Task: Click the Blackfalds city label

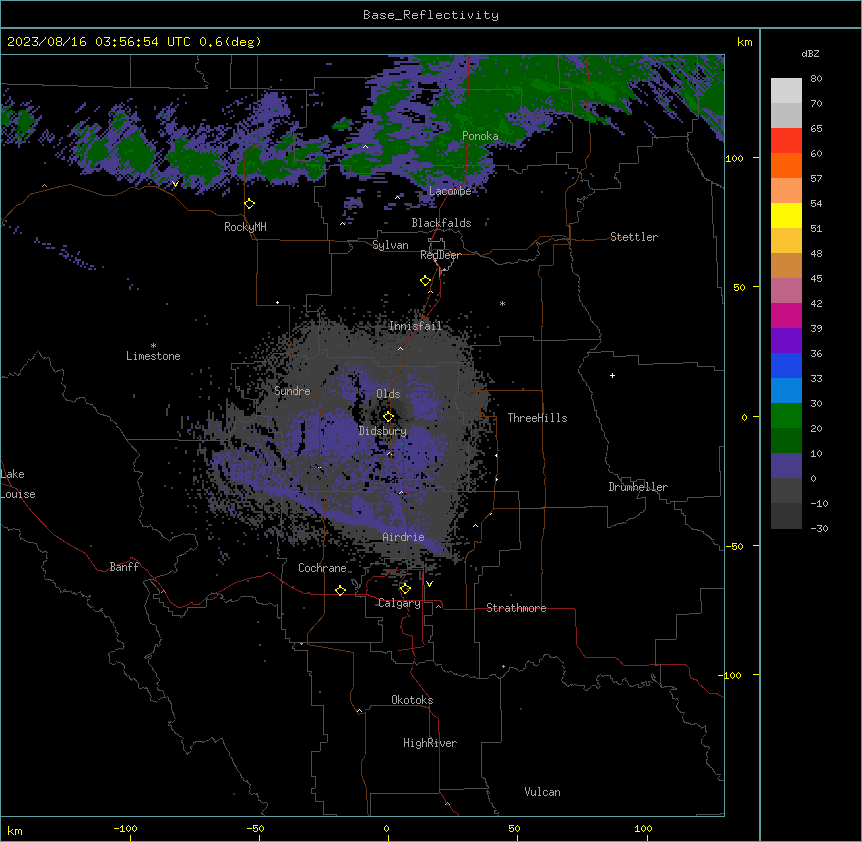Action: pyautogui.click(x=441, y=223)
